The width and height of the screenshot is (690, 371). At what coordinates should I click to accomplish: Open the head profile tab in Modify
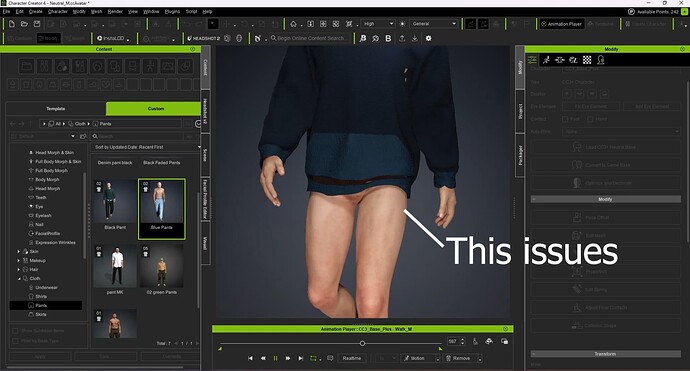point(601,60)
